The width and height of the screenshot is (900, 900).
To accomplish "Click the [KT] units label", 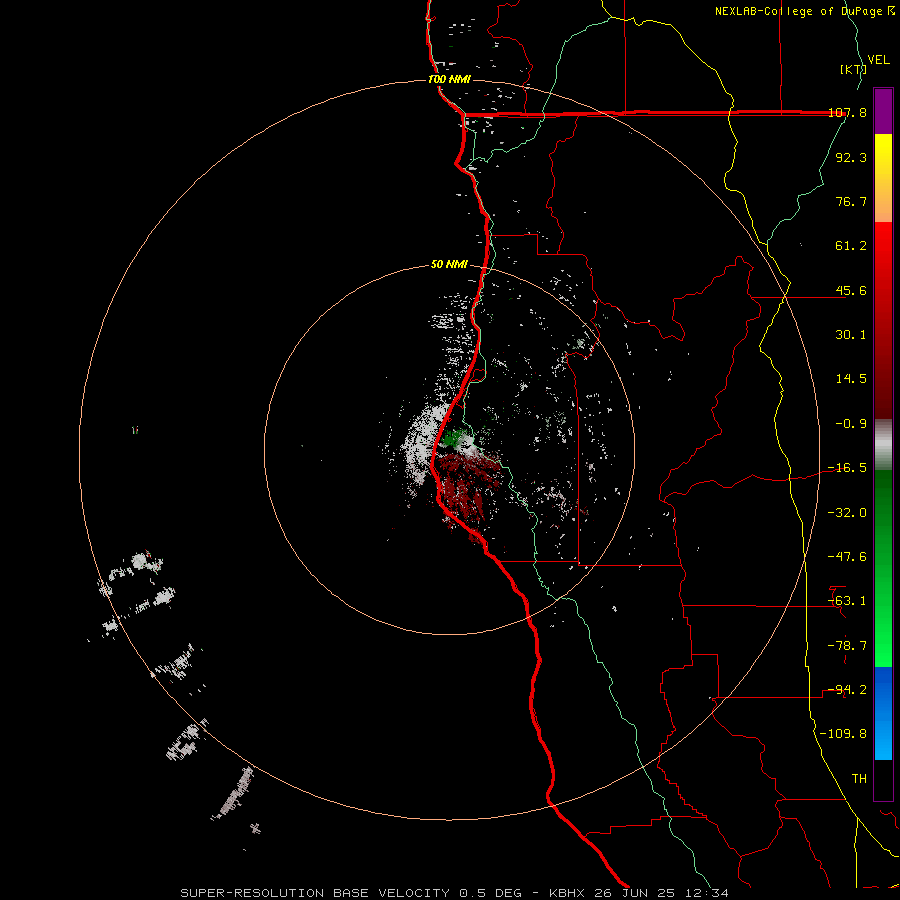I will [x=853, y=69].
